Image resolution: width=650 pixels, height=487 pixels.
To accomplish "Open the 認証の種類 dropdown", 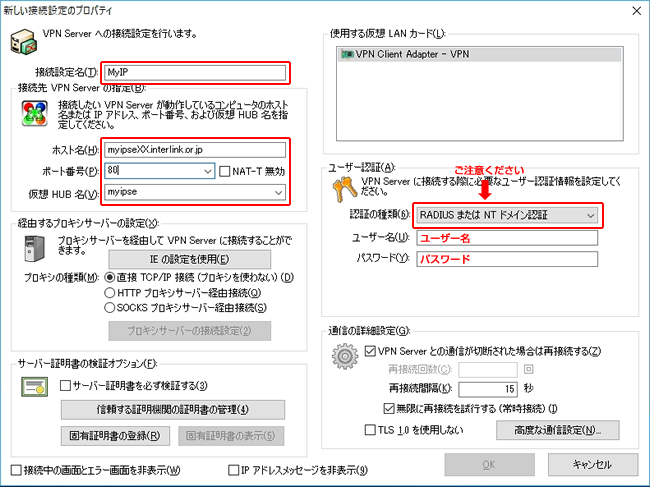I will click(x=590, y=215).
